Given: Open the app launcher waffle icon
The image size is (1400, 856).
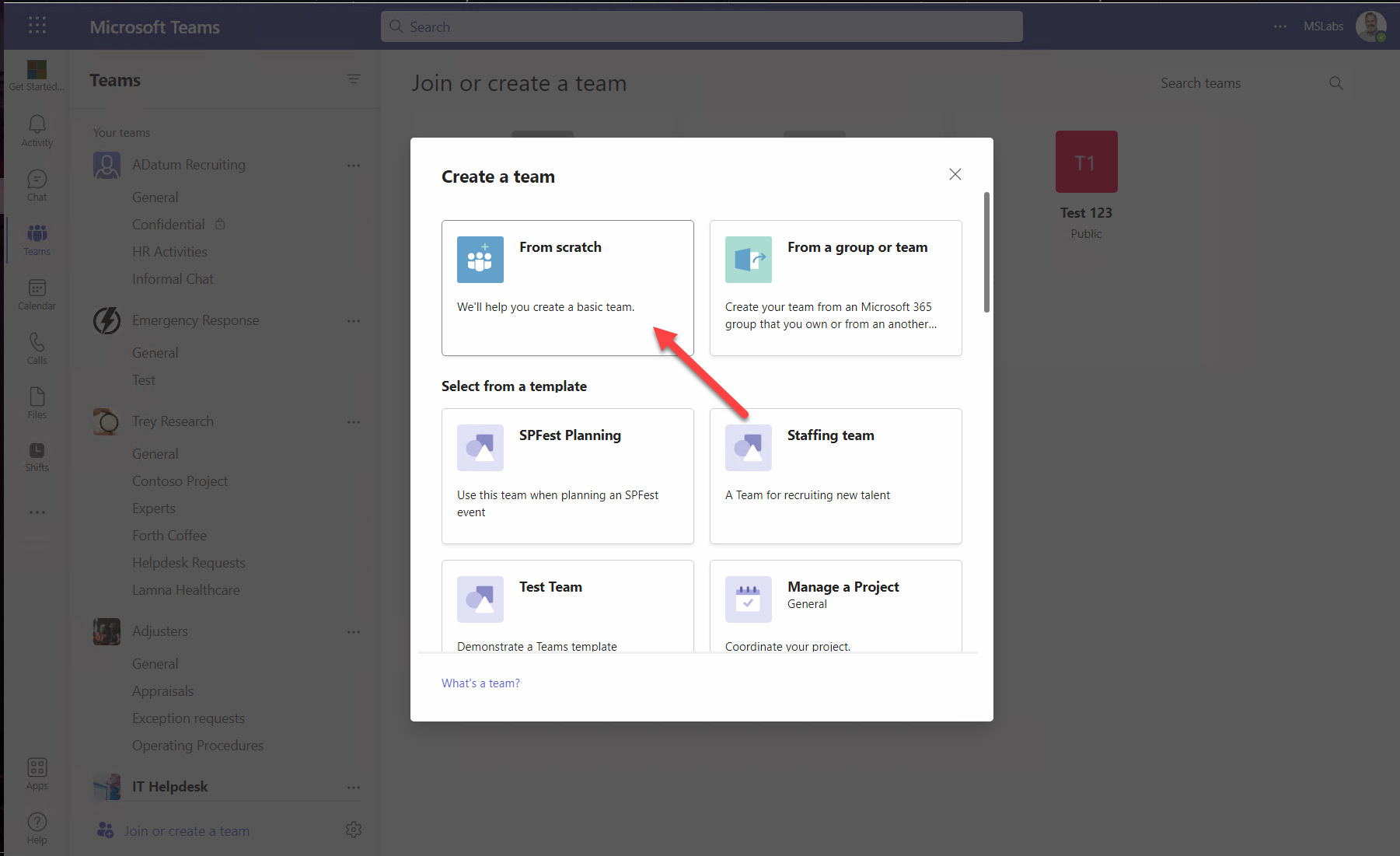Looking at the screenshot, I should tap(37, 26).
